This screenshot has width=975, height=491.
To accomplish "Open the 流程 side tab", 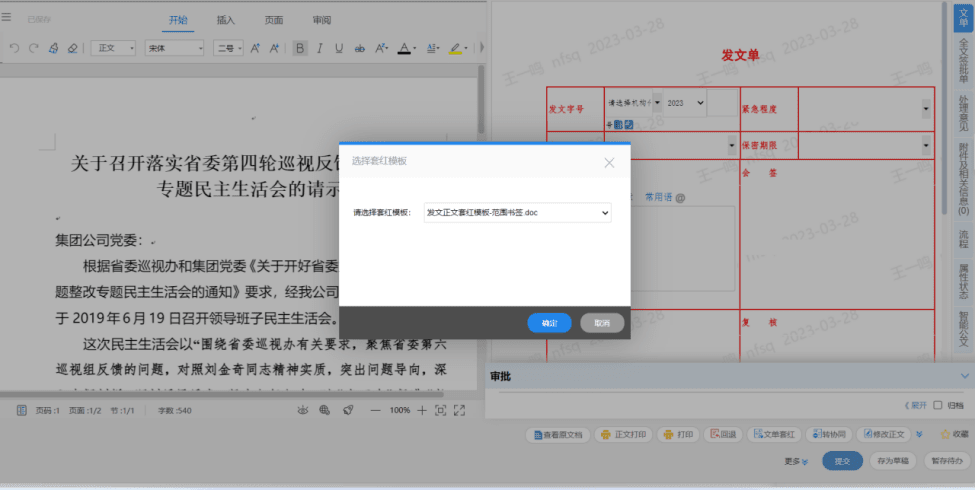I will [963, 239].
